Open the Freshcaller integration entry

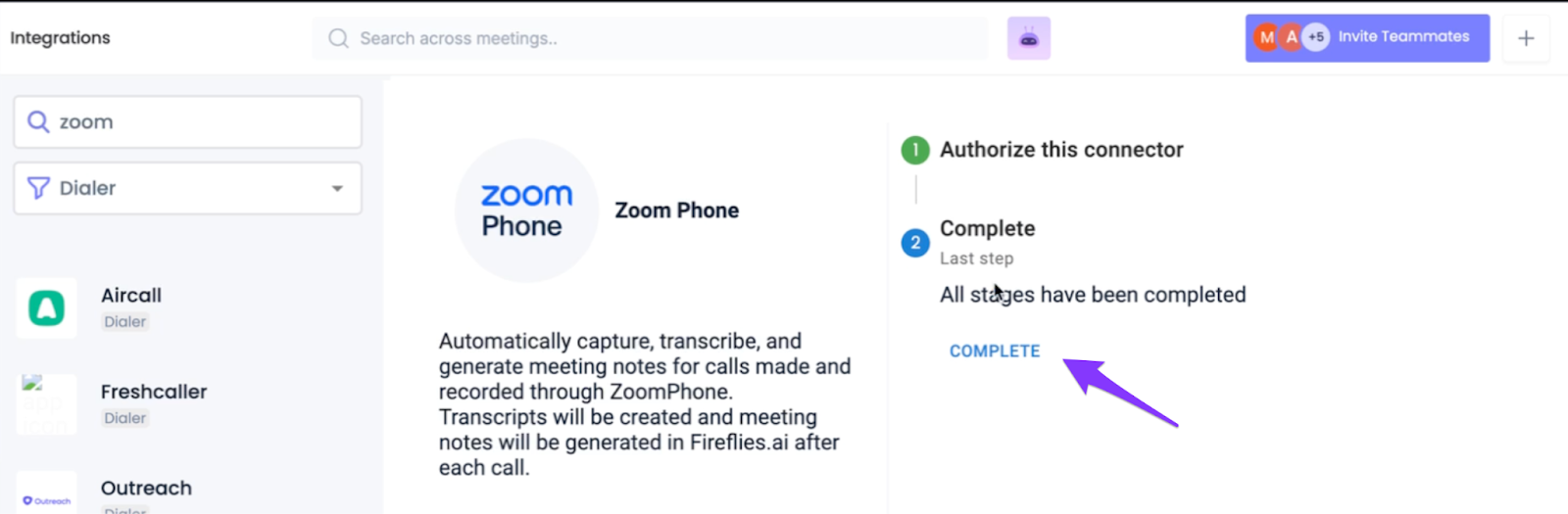tap(154, 392)
